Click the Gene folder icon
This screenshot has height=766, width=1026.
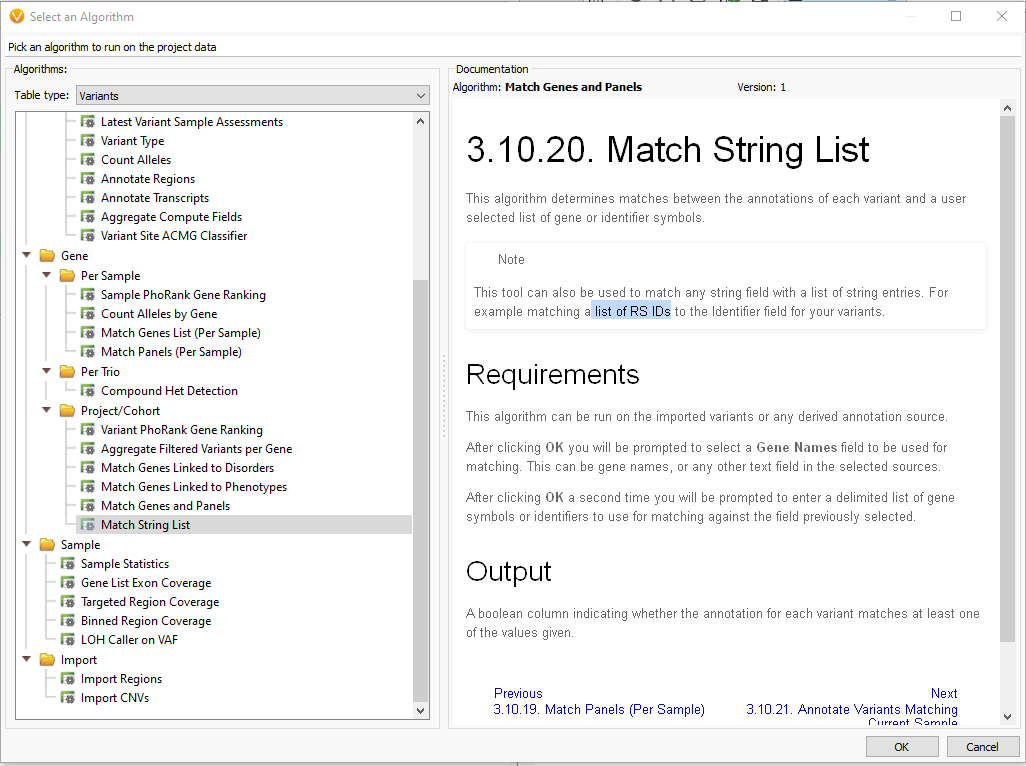(46, 255)
